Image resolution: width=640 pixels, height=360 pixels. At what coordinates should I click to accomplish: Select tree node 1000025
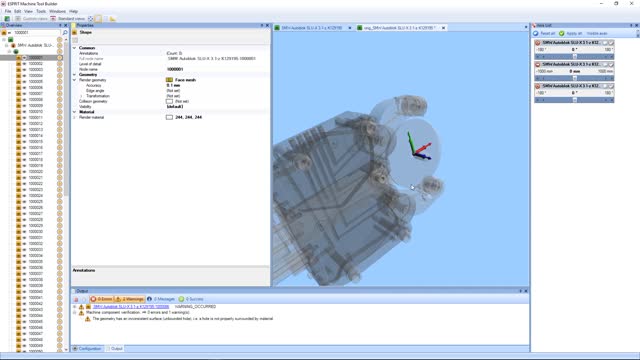click(x=36, y=202)
